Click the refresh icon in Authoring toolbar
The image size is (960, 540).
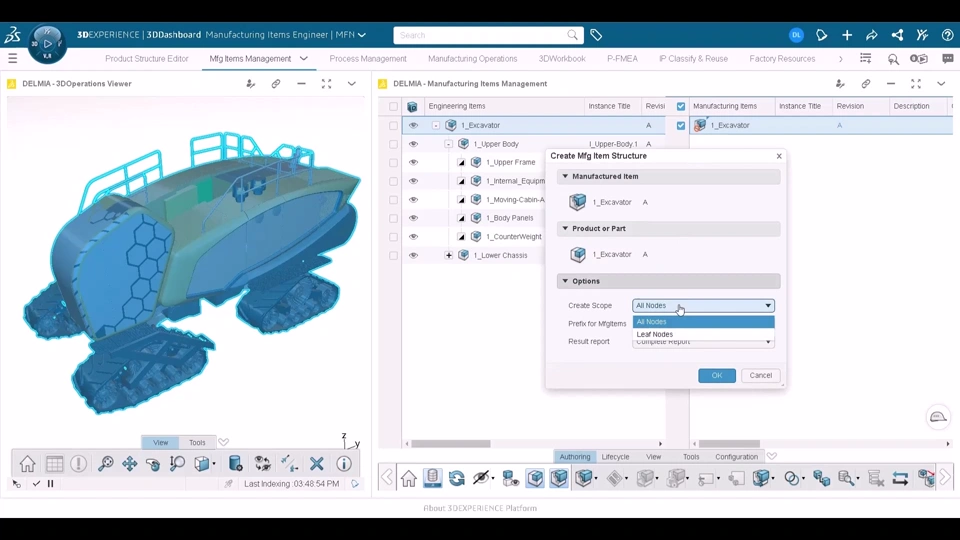click(457, 478)
